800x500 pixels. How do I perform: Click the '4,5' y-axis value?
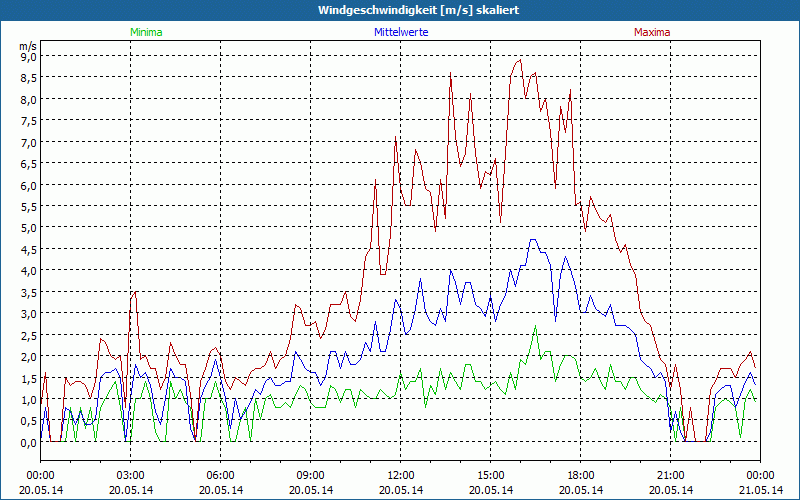tap(29, 249)
